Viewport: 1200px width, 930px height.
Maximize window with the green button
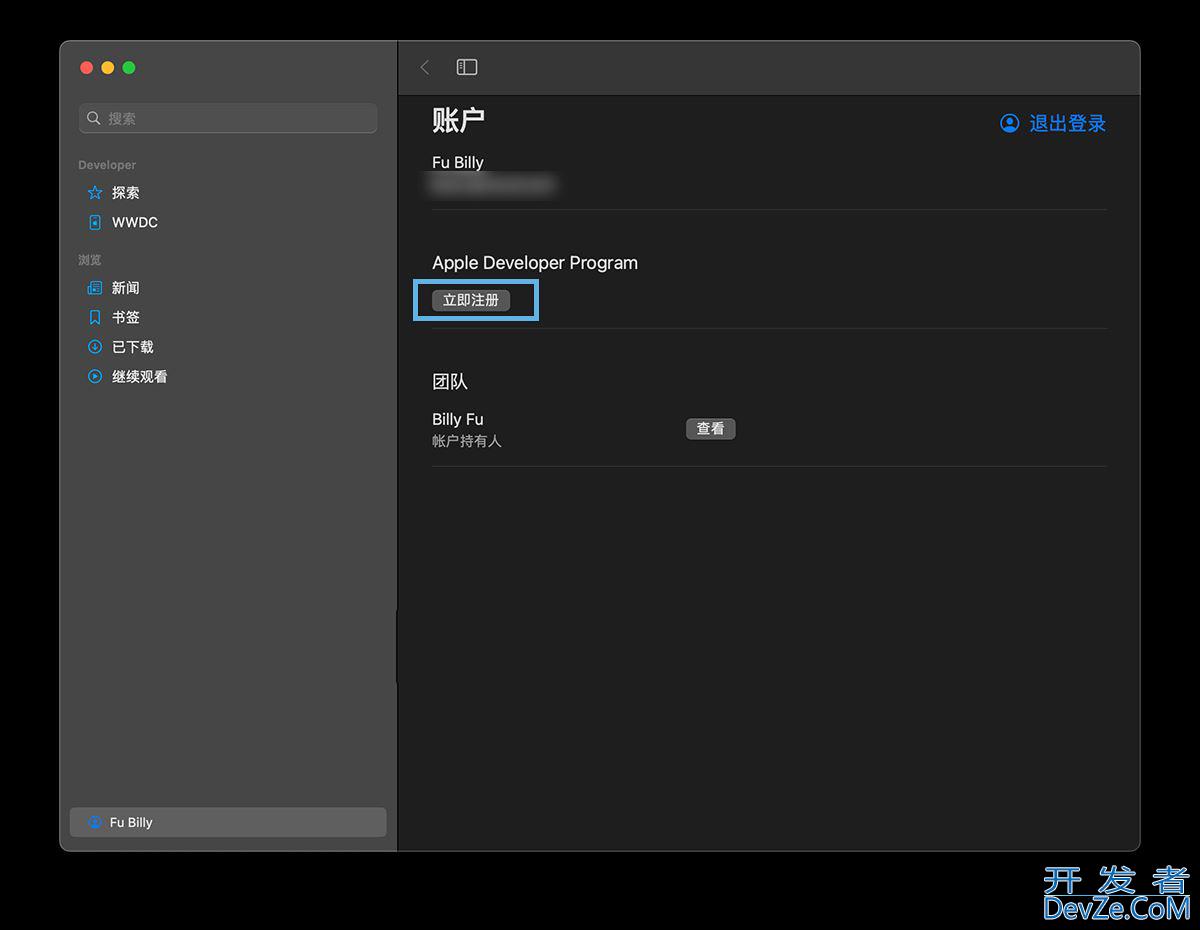[x=129, y=68]
